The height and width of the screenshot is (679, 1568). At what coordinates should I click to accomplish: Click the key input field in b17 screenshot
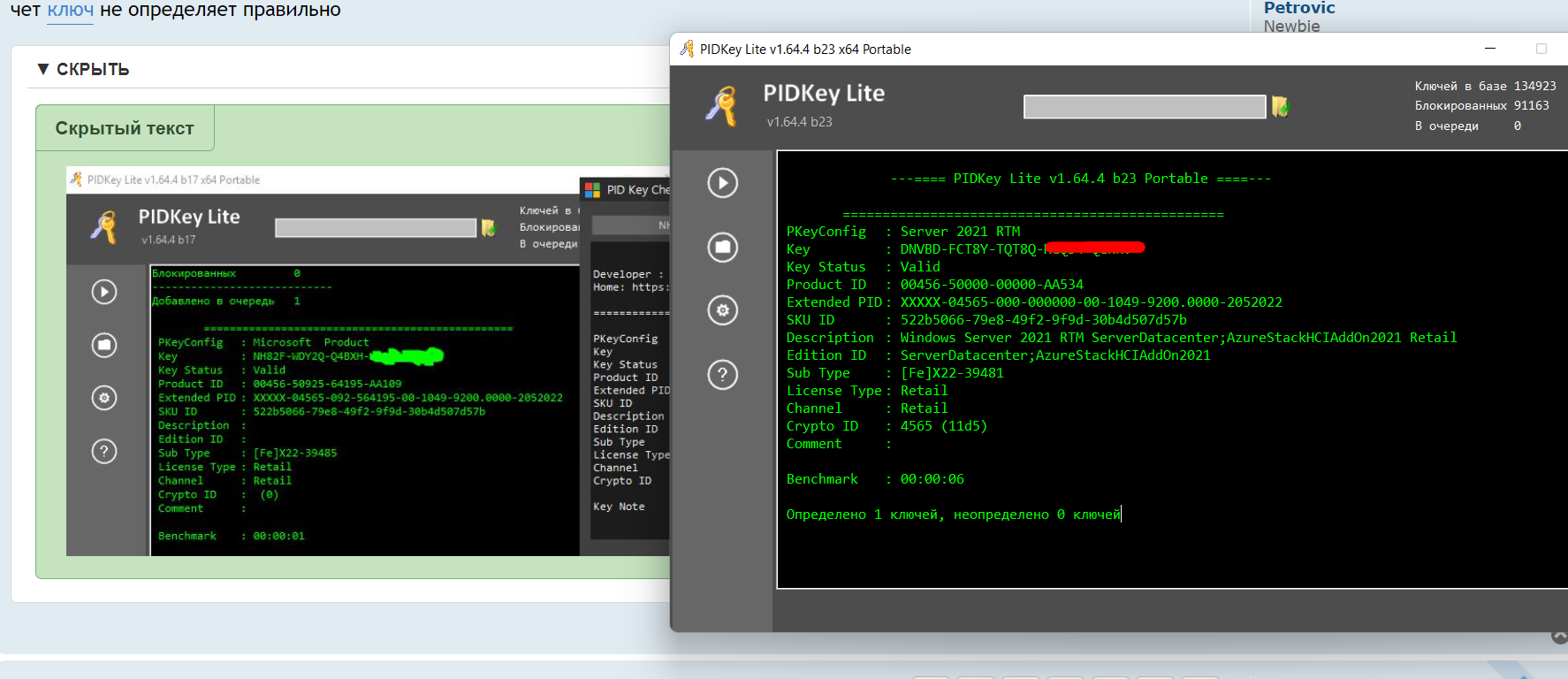click(376, 228)
